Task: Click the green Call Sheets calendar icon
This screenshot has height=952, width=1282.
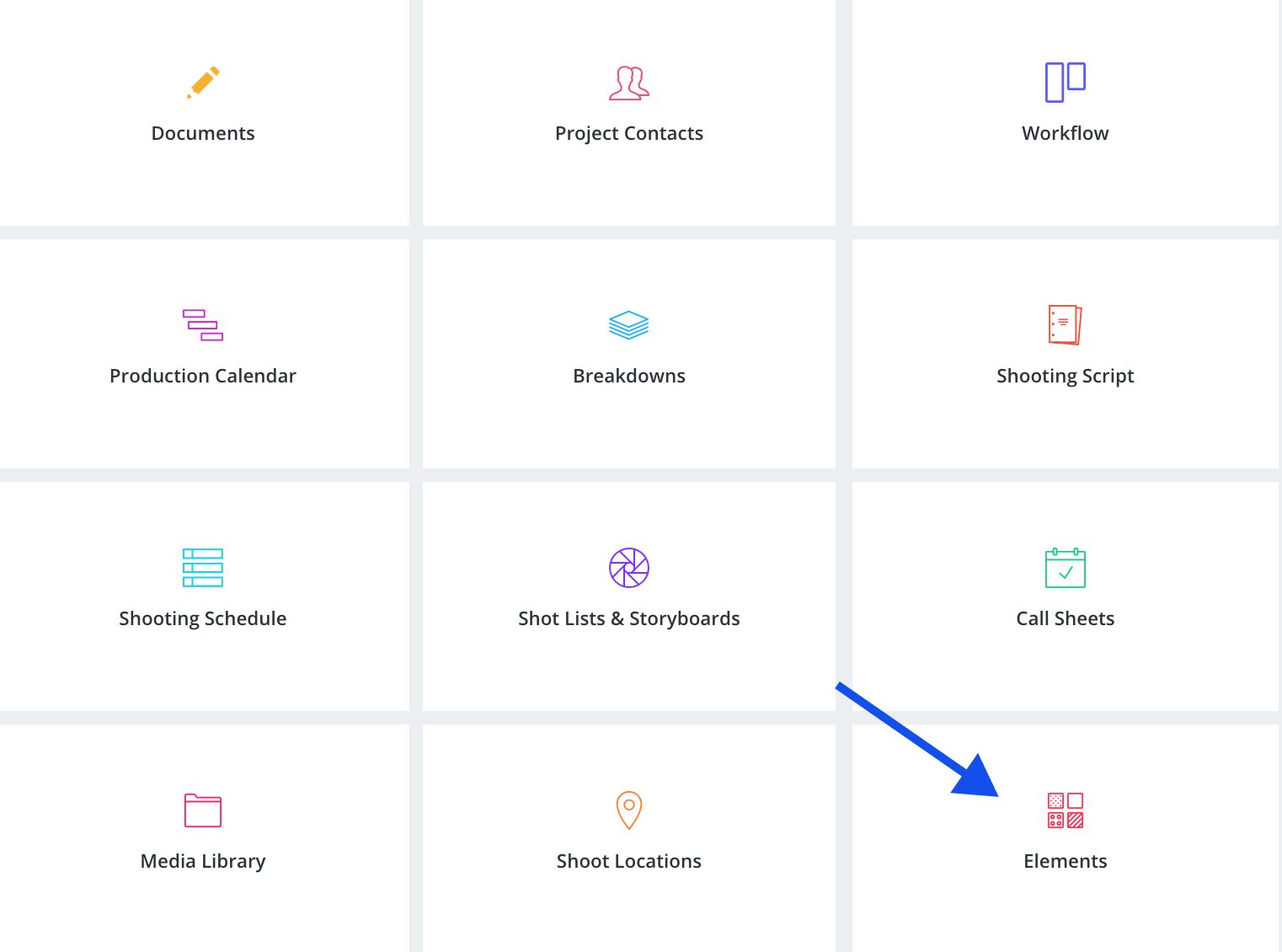Action: [1065, 568]
